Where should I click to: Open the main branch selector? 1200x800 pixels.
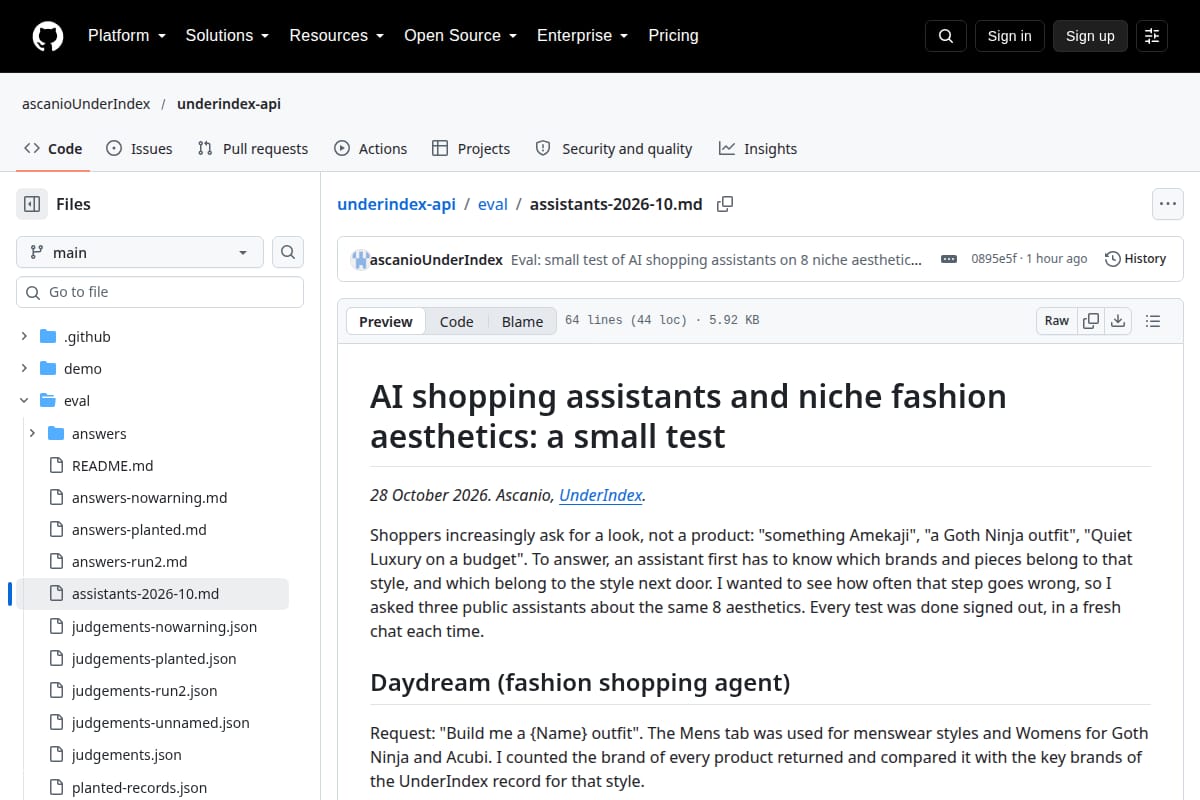coord(140,252)
